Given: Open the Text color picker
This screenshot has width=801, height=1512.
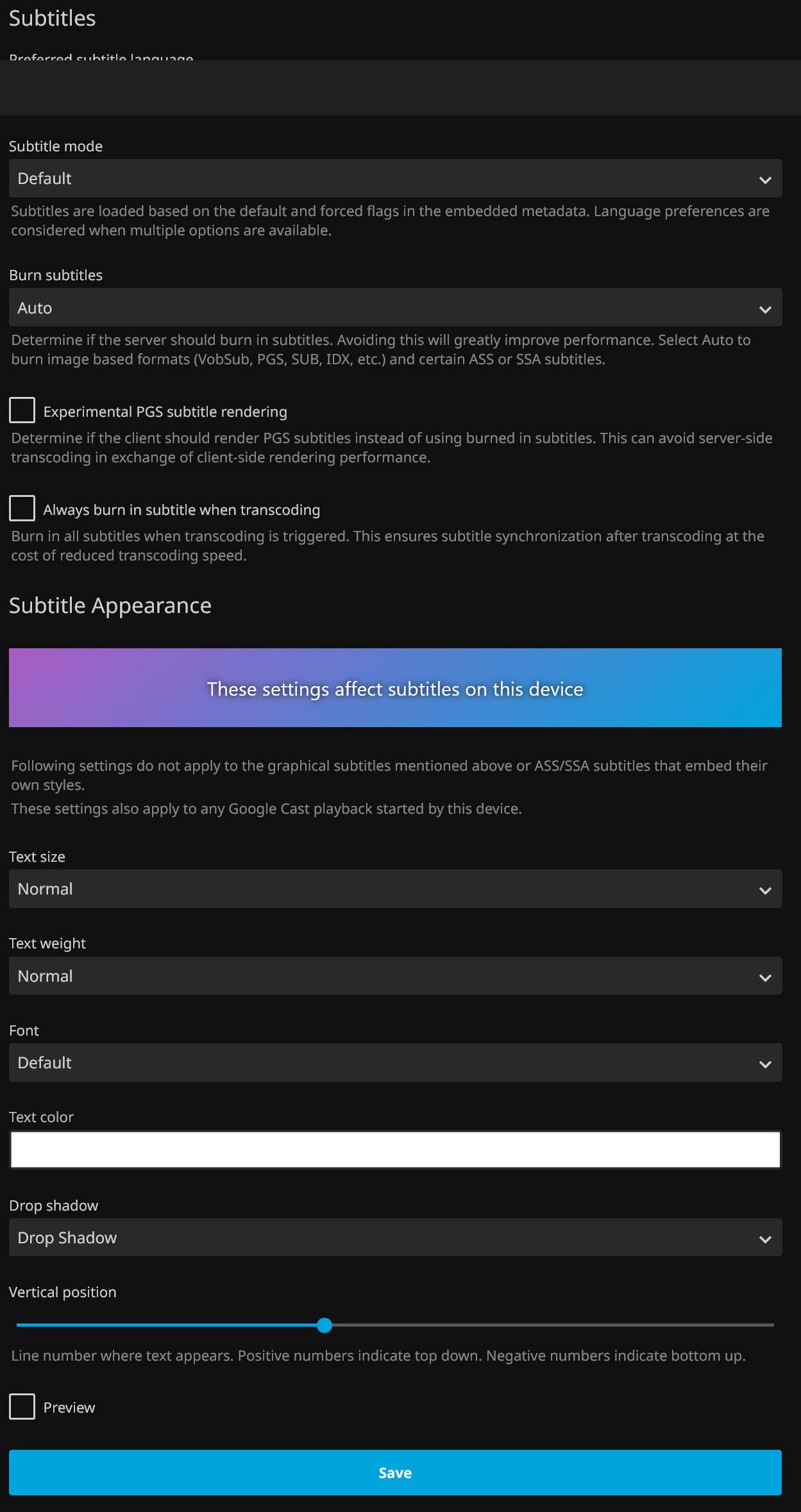Looking at the screenshot, I should tap(395, 1150).
